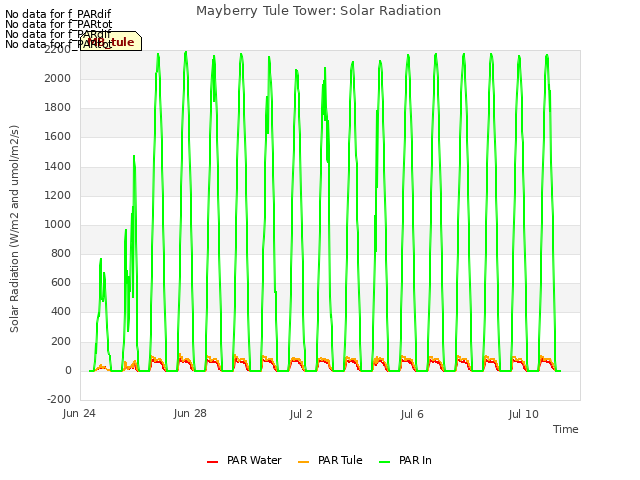Click the Jun 24 x-axis tick label
Viewport: 640px width, 480px height.
(79, 414)
